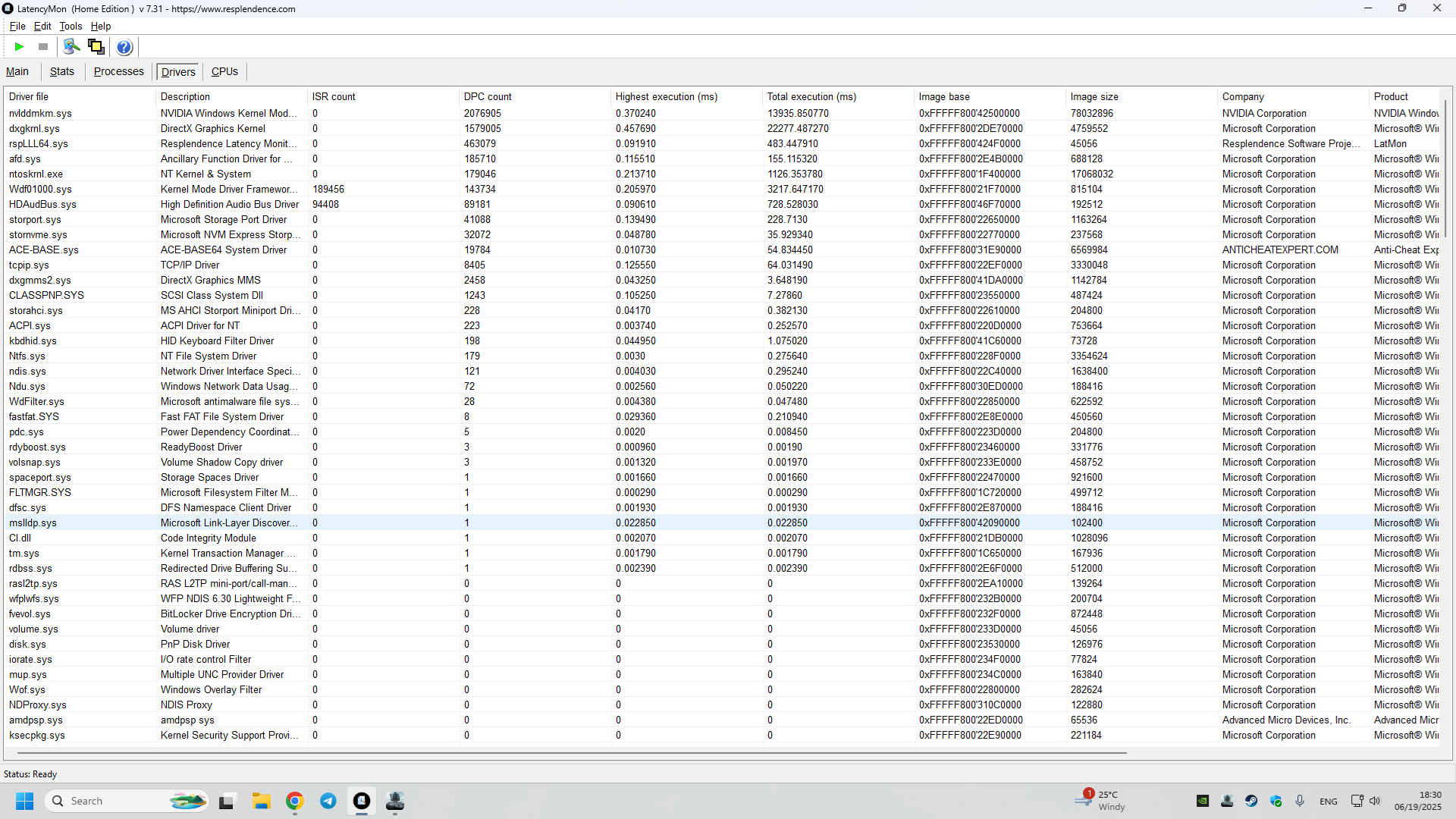Select the amdpsp.sys driver row
The image size is (1456, 819).
click(x=722, y=720)
